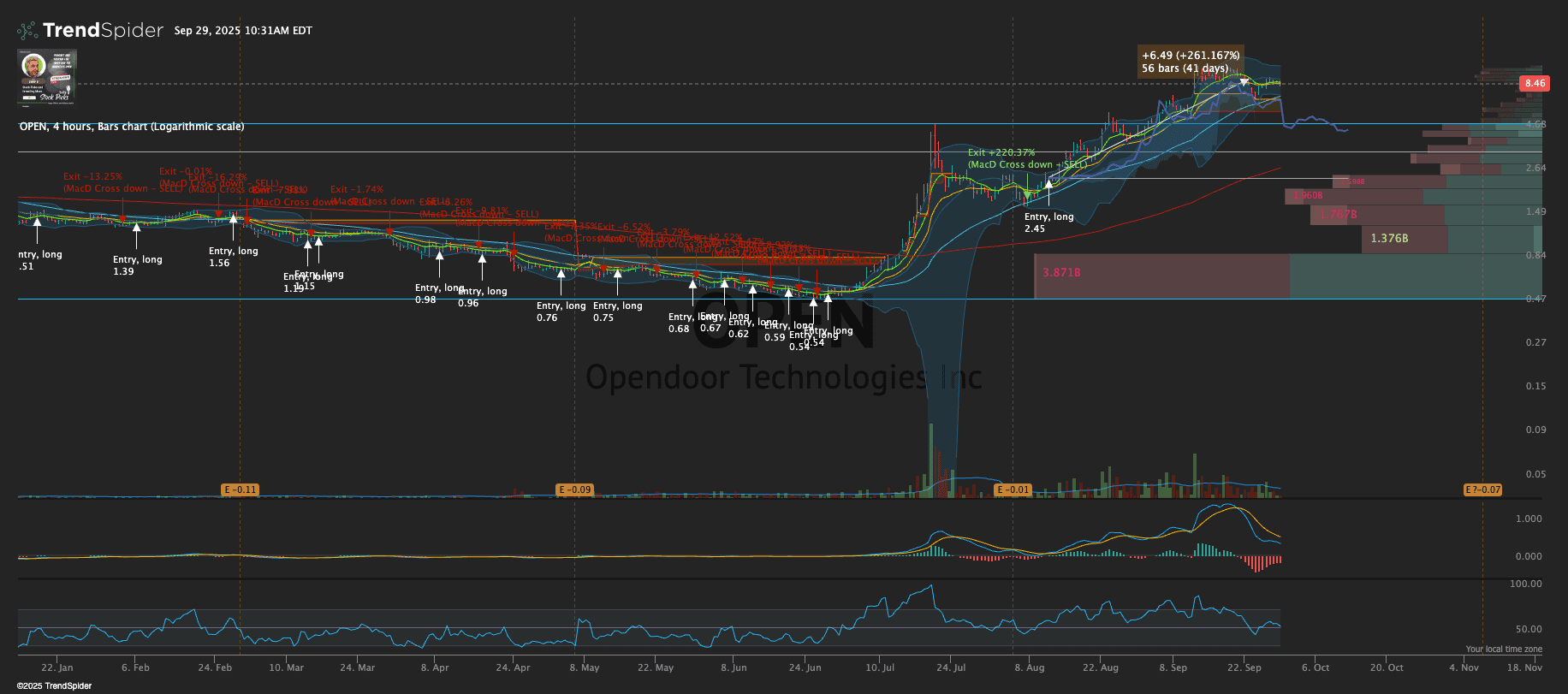Select the E -0.11 earnings marker

pyautogui.click(x=240, y=489)
